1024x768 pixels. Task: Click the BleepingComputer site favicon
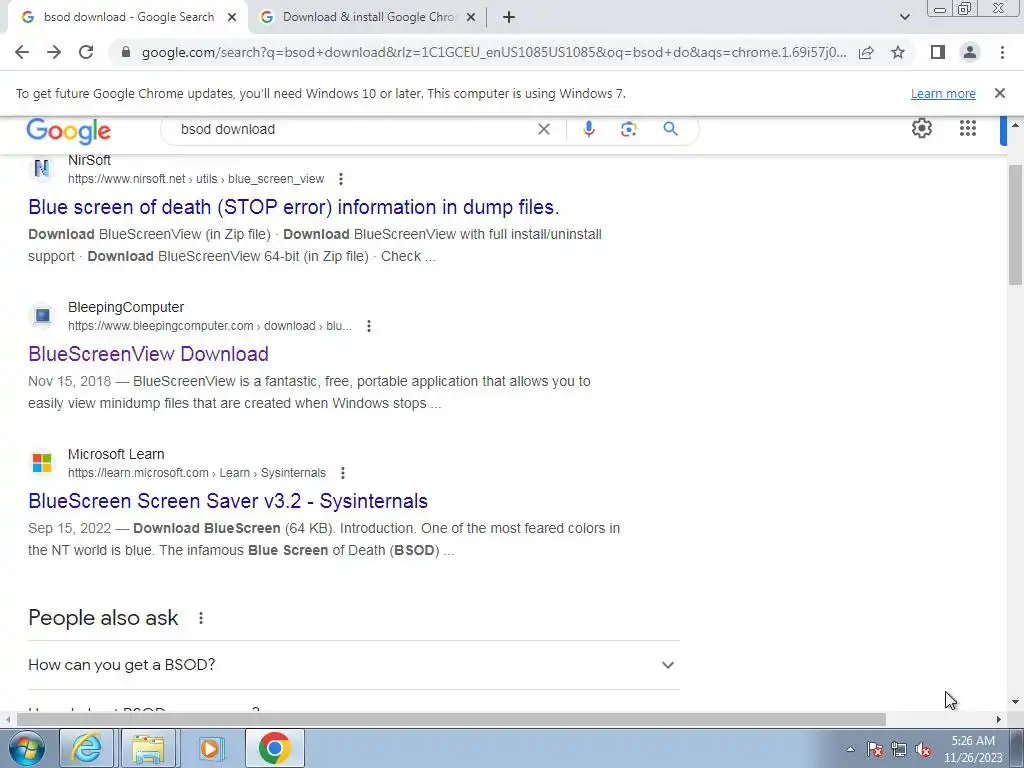(42, 316)
